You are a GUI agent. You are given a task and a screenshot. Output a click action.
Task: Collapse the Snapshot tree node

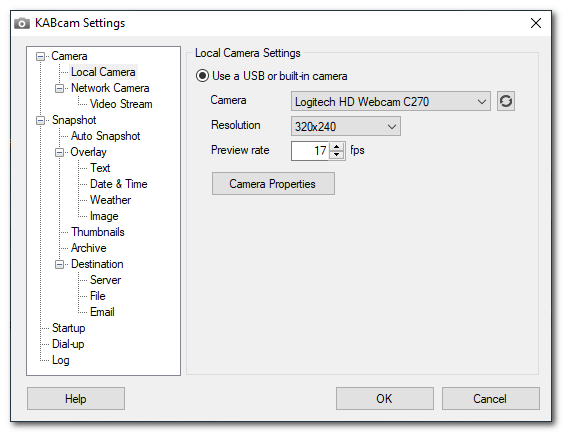(x=41, y=120)
